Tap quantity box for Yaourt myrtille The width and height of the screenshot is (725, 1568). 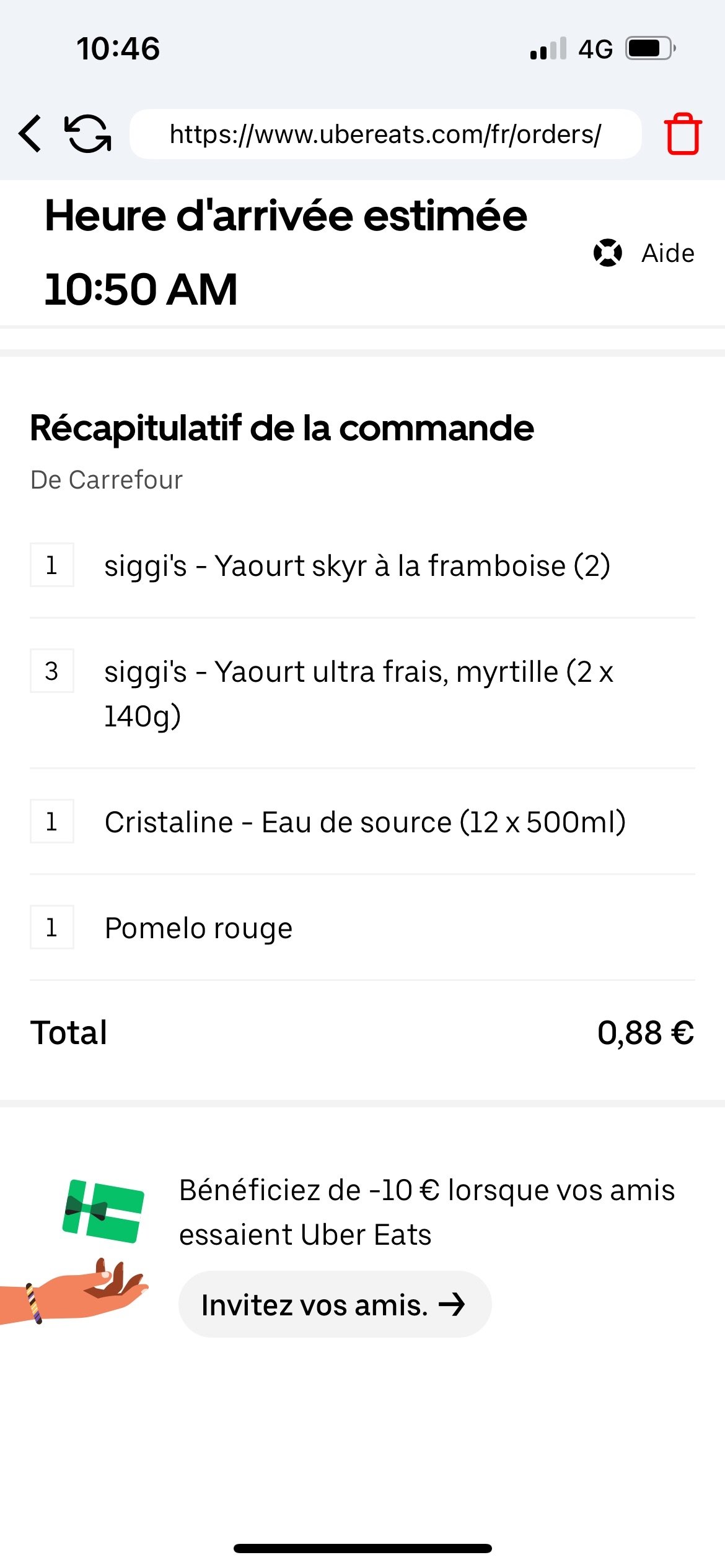pyautogui.click(x=52, y=671)
